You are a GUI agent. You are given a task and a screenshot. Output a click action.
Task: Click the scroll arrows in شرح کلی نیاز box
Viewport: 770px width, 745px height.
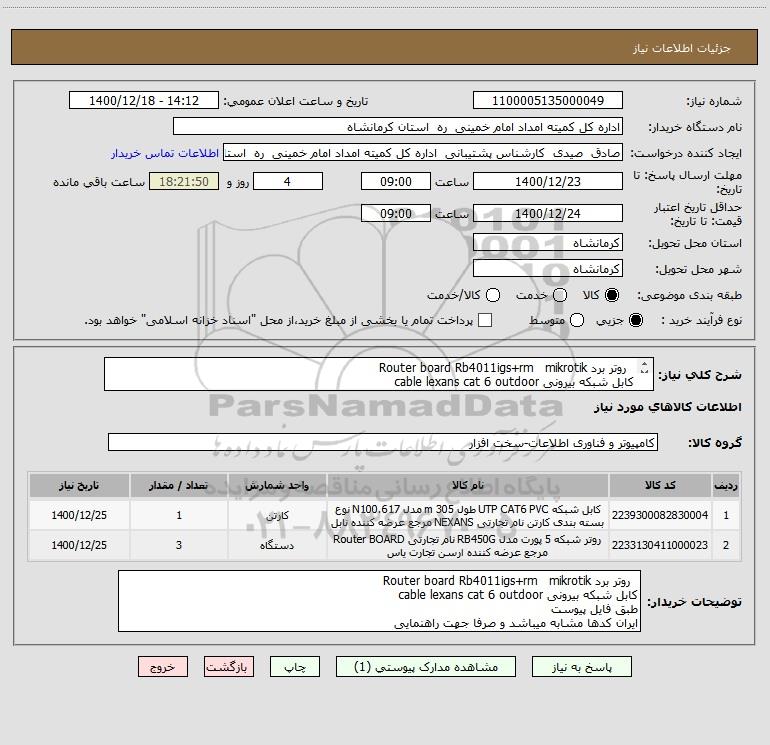pos(644,367)
